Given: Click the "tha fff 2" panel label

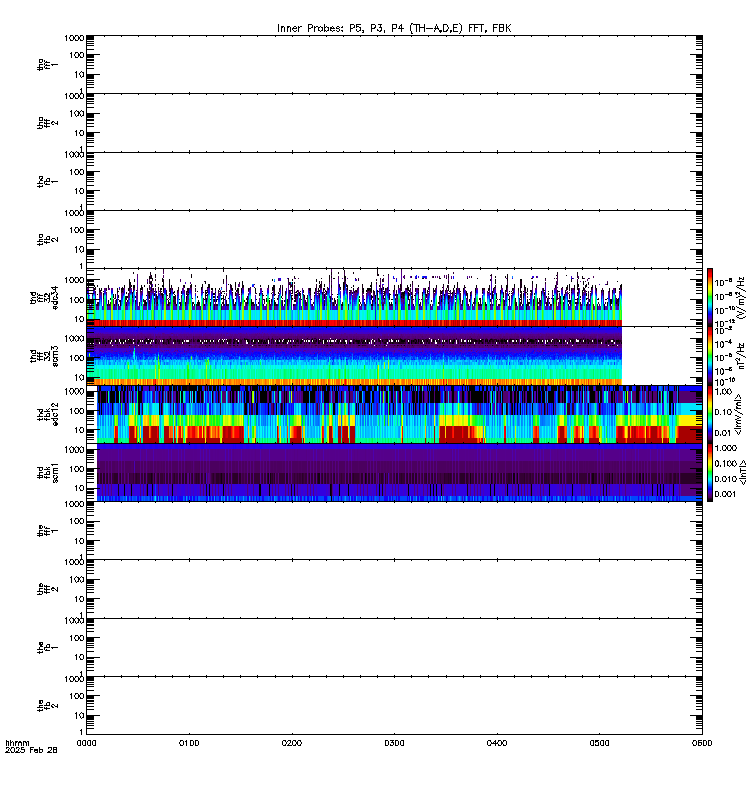Looking at the screenshot, I should 47,122.
